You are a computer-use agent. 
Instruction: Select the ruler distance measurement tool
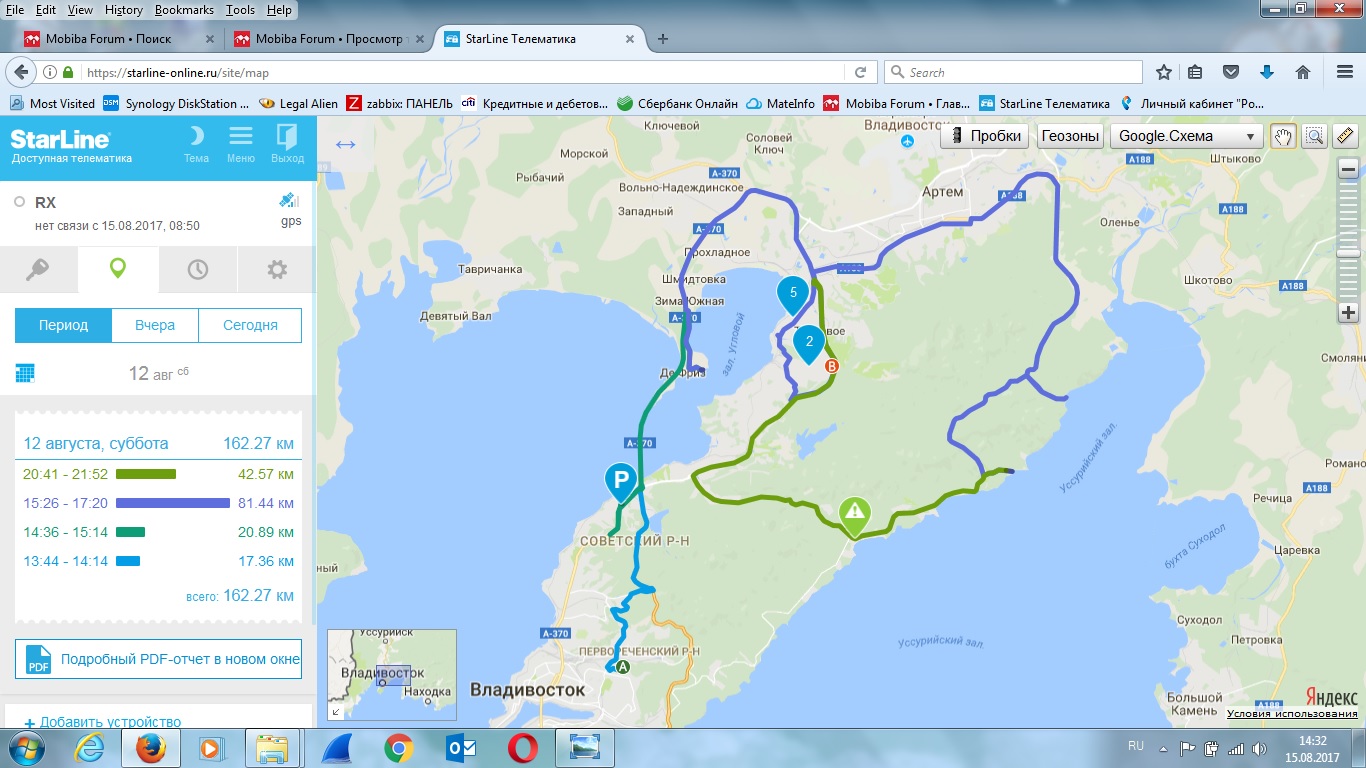coord(1344,136)
